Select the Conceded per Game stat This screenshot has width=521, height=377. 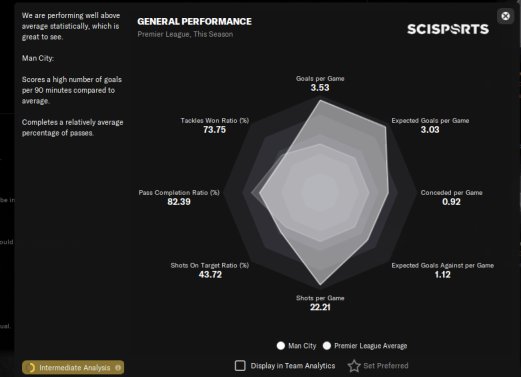tap(451, 197)
